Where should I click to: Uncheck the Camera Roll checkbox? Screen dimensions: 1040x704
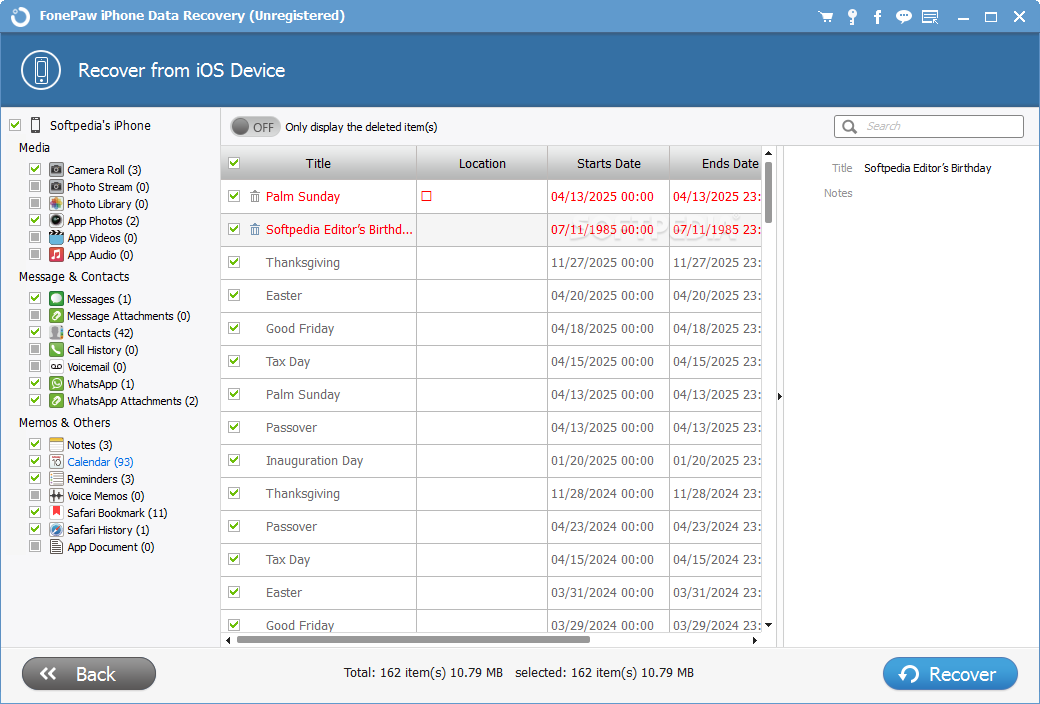pos(35,169)
